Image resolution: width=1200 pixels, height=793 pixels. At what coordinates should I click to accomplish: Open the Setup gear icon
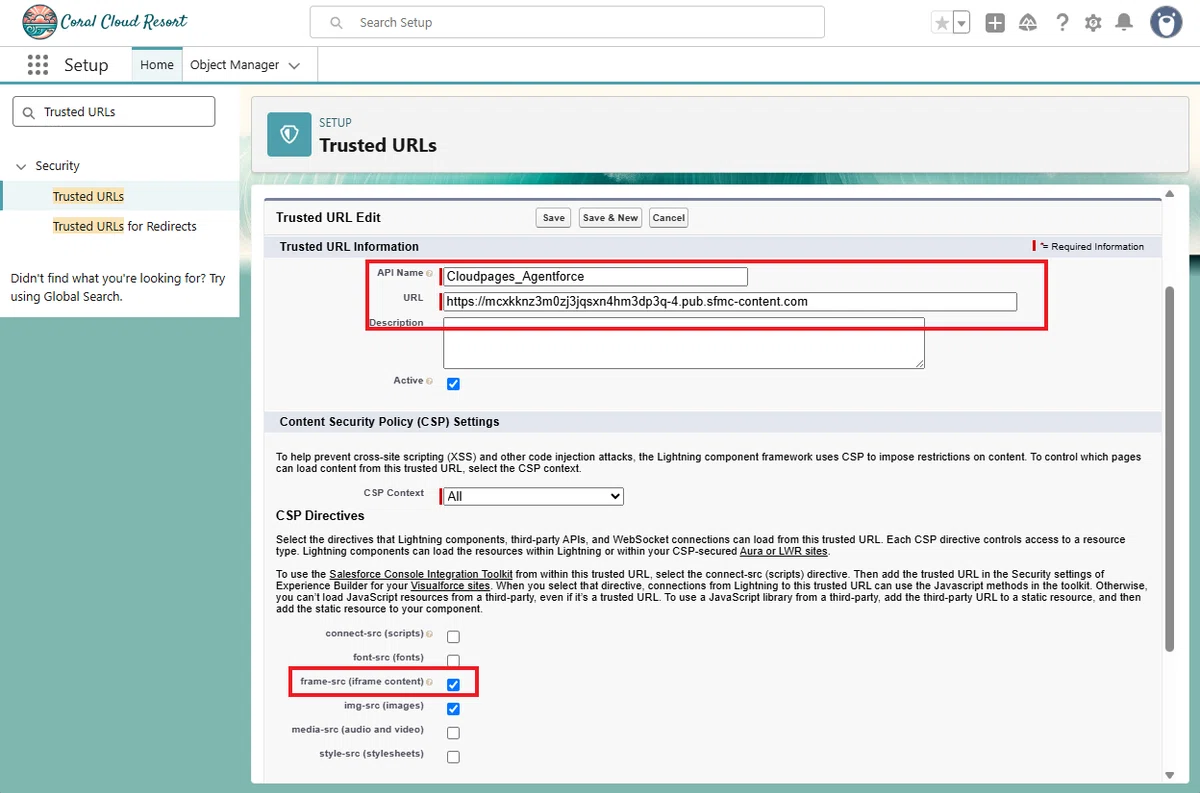[1093, 22]
